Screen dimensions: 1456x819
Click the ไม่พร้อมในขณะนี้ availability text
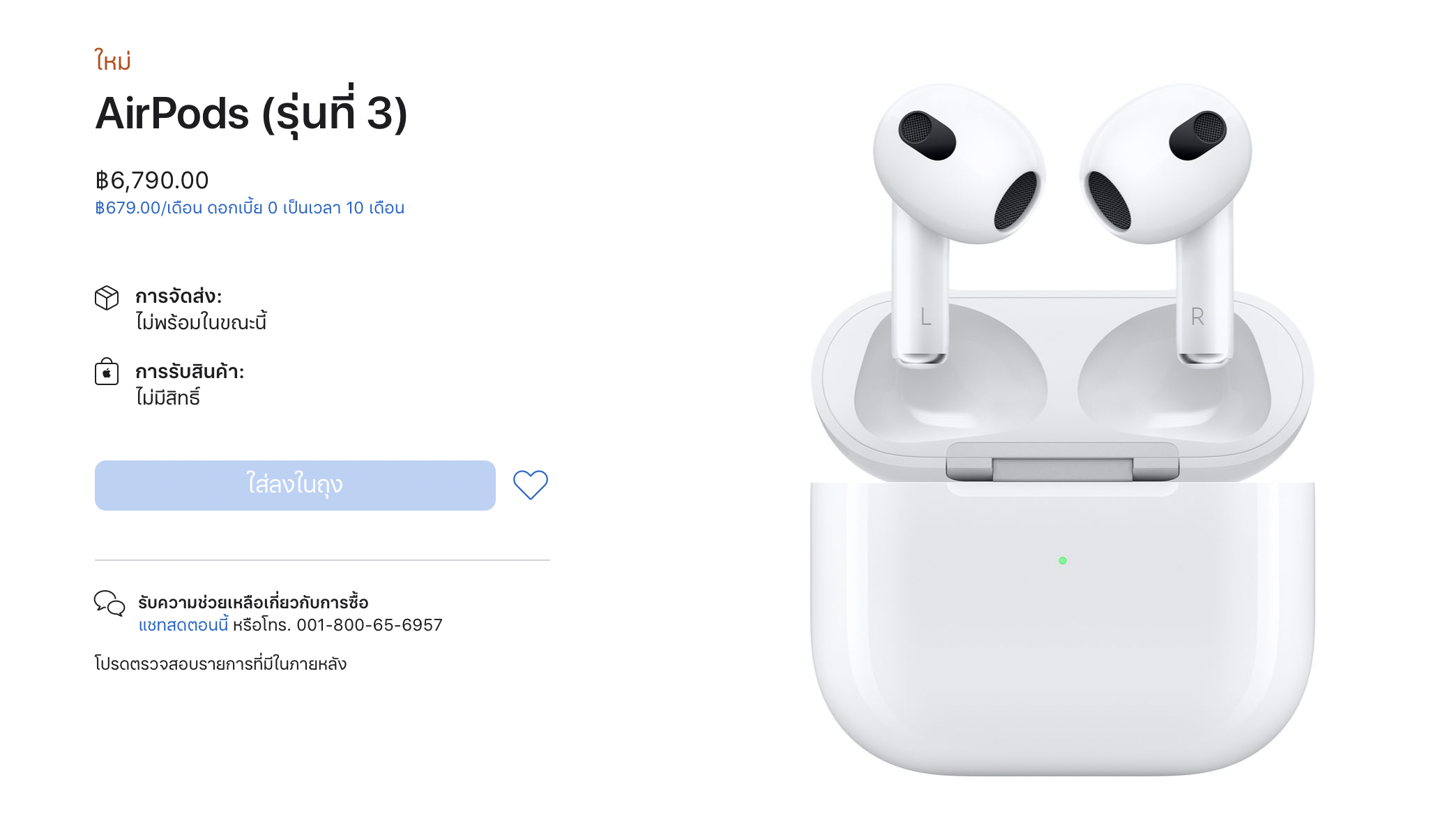(x=201, y=322)
